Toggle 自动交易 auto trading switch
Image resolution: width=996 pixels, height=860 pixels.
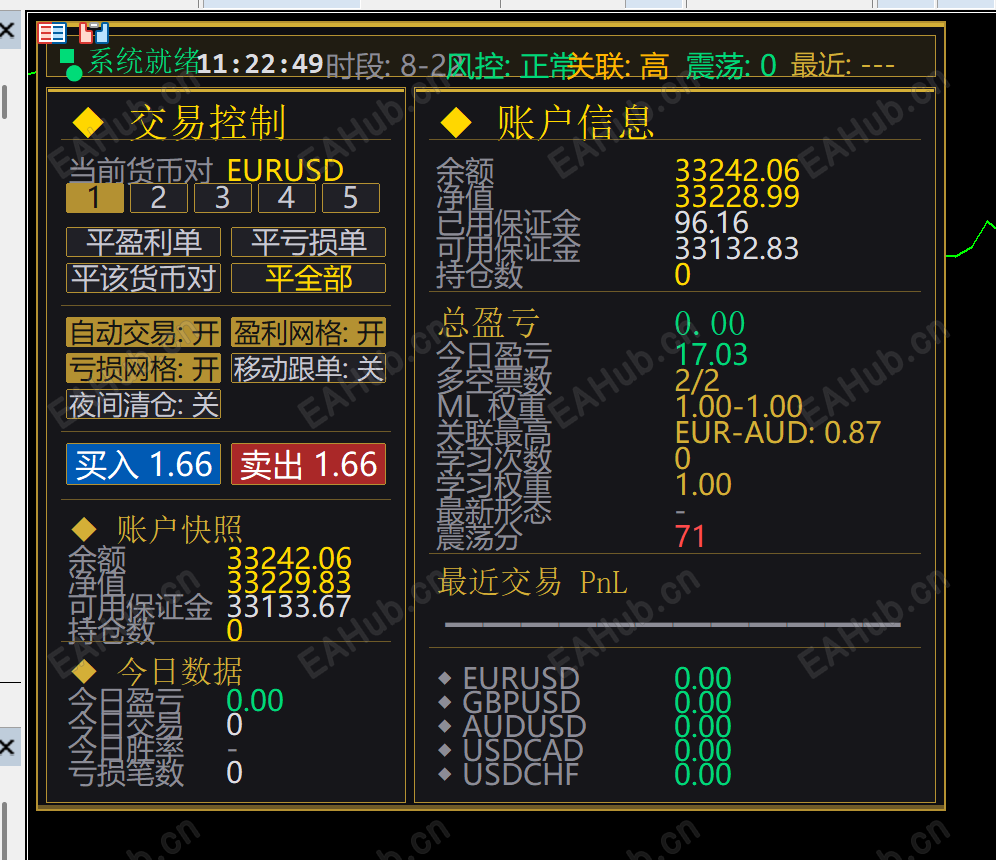click(144, 332)
